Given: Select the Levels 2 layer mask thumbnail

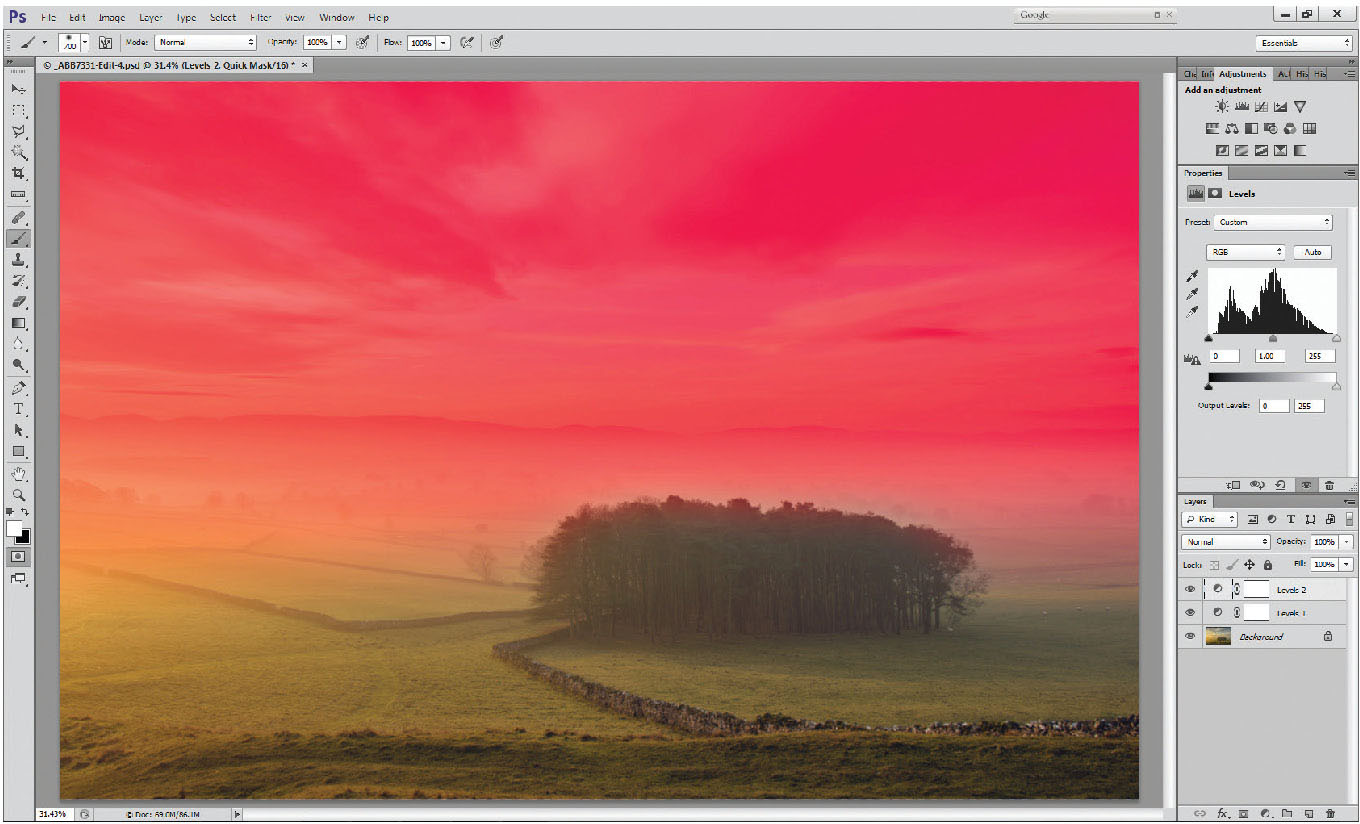Looking at the screenshot, I should pyautogui.click(x=1257, y=589).
